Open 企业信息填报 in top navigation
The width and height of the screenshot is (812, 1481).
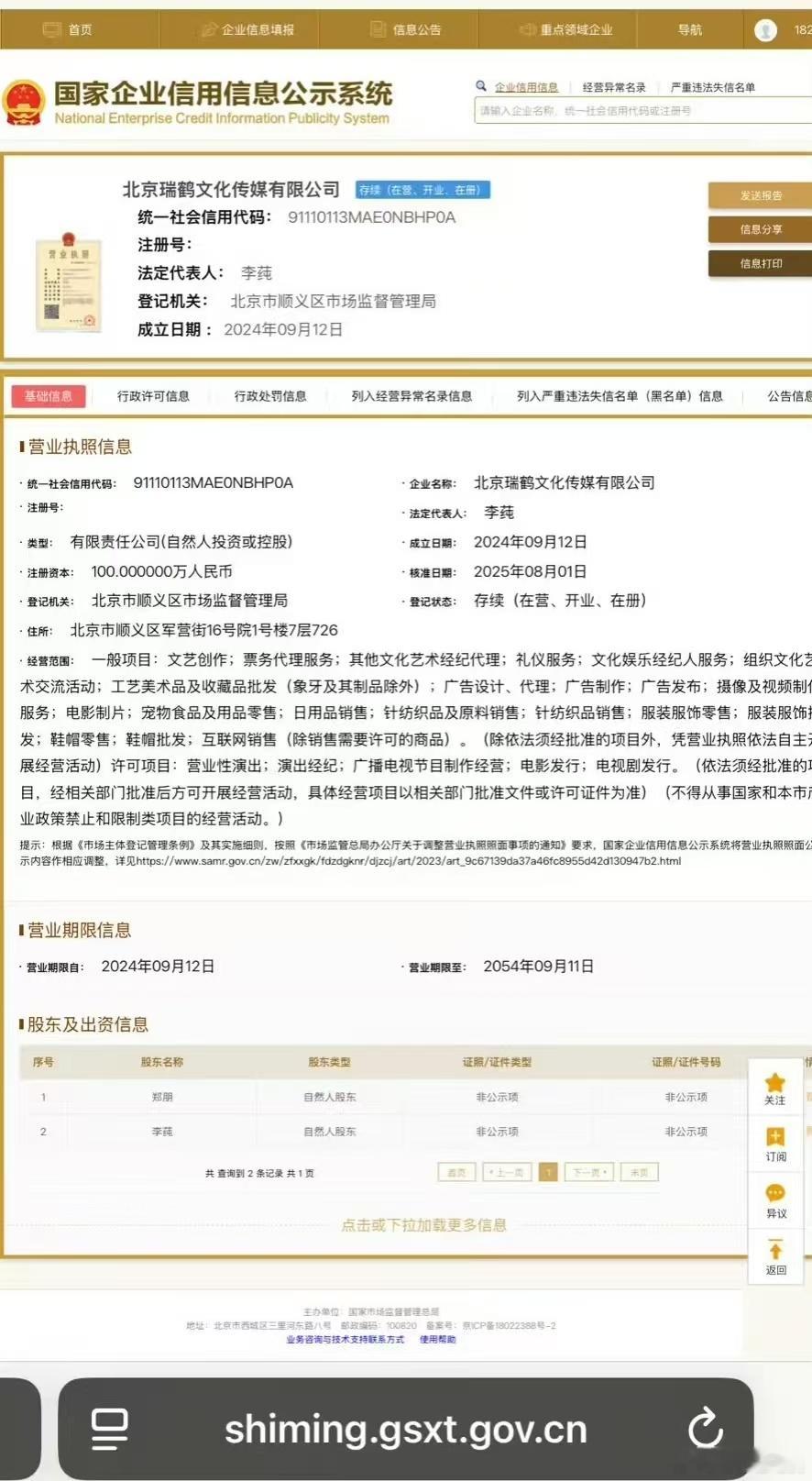click(248, 29)
